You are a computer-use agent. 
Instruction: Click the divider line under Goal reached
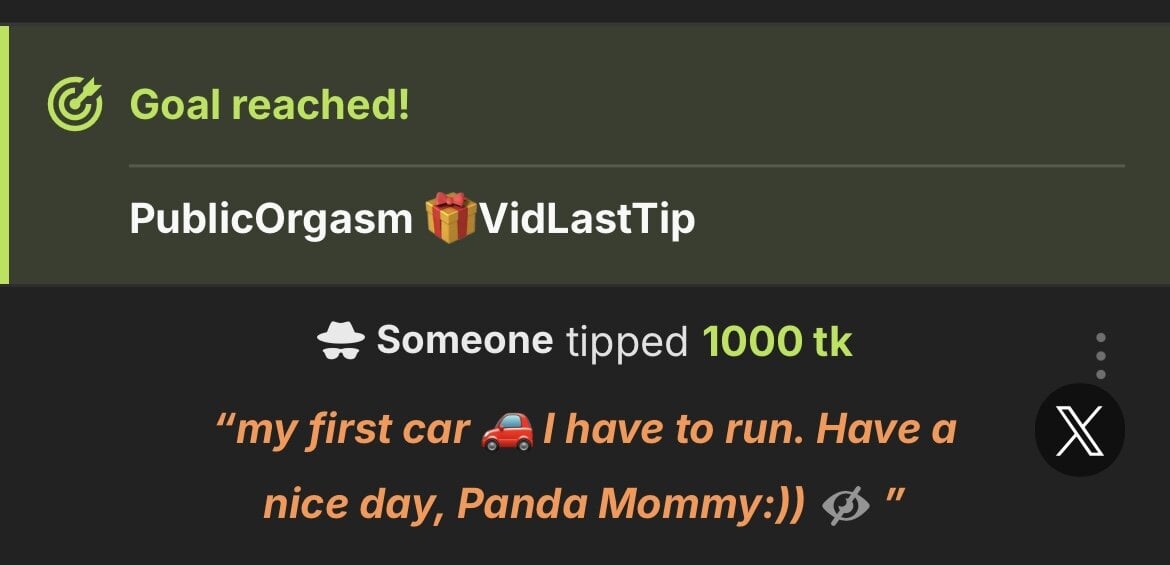[626, 165]
